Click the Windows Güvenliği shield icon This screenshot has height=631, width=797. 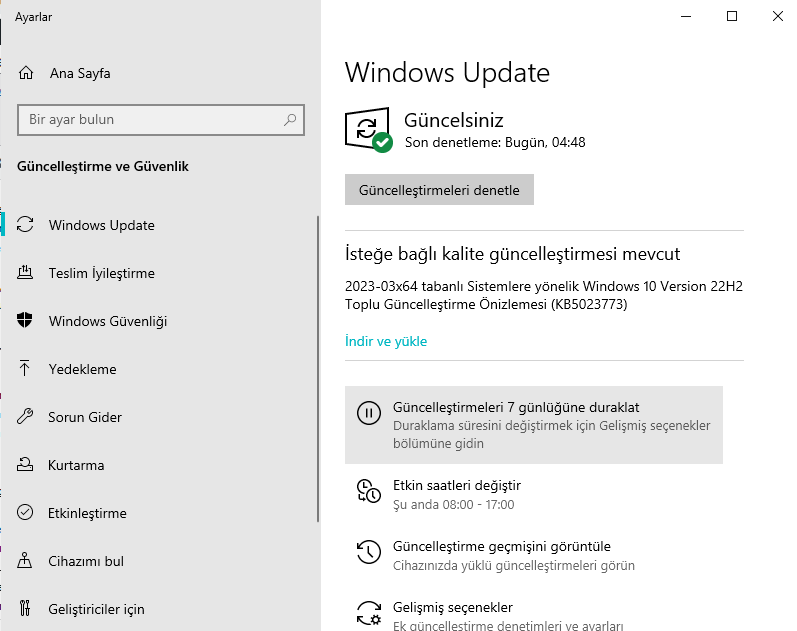[x=24, y=320]
